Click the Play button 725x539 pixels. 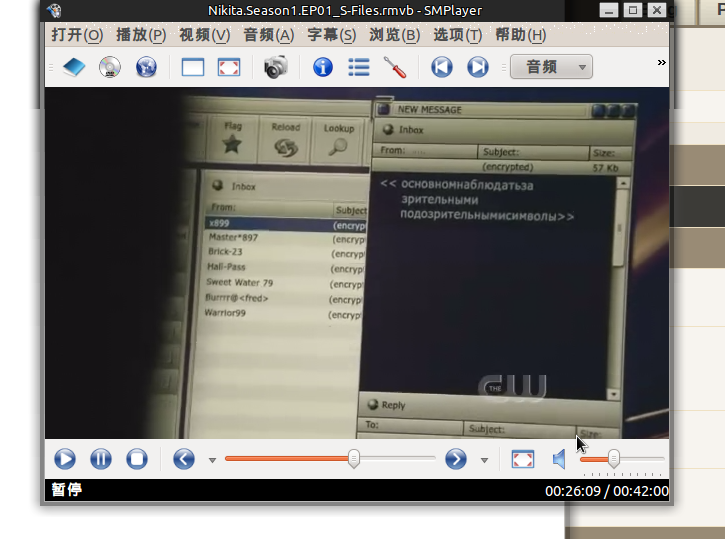[x=65, y=459]
